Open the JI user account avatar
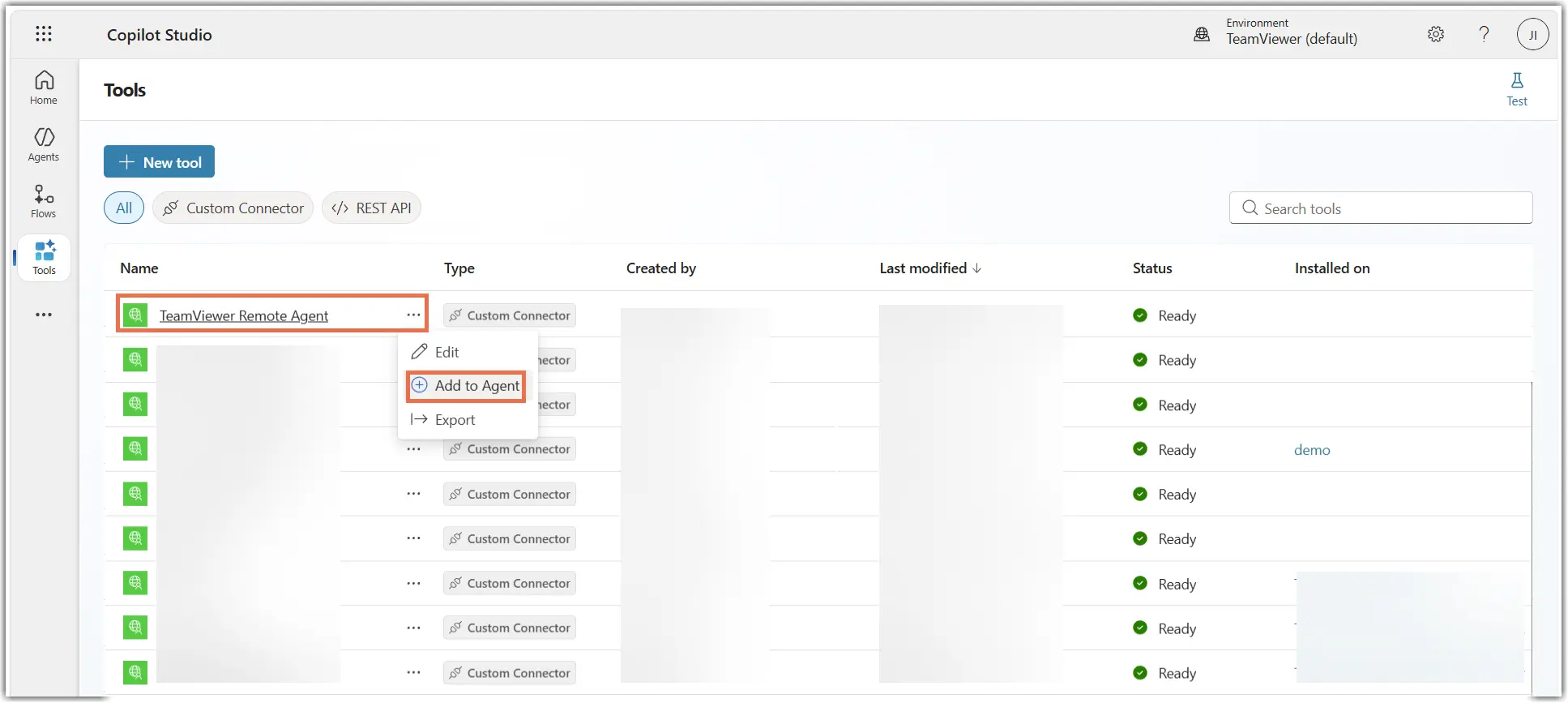Image resolution: width=1568 pixels, height=703 pixels. 1532,35
